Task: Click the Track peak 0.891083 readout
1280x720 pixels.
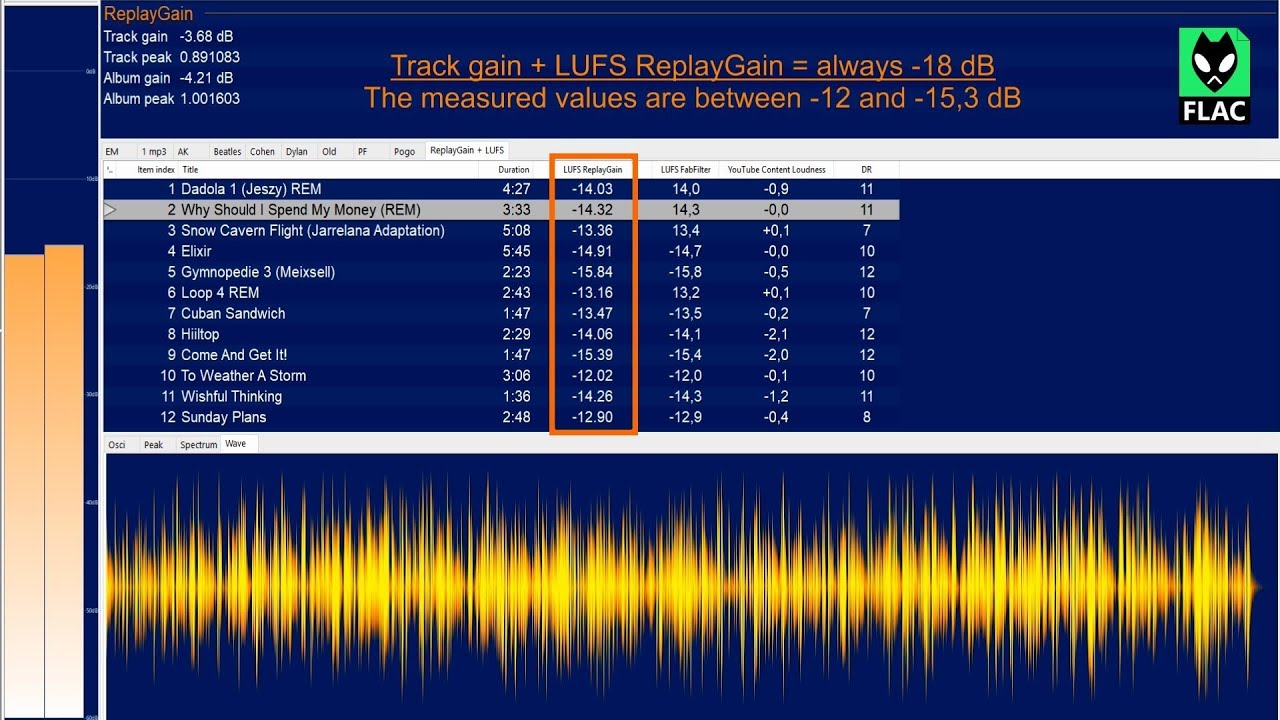Action: pyautogui.click(x=172, y=57)
